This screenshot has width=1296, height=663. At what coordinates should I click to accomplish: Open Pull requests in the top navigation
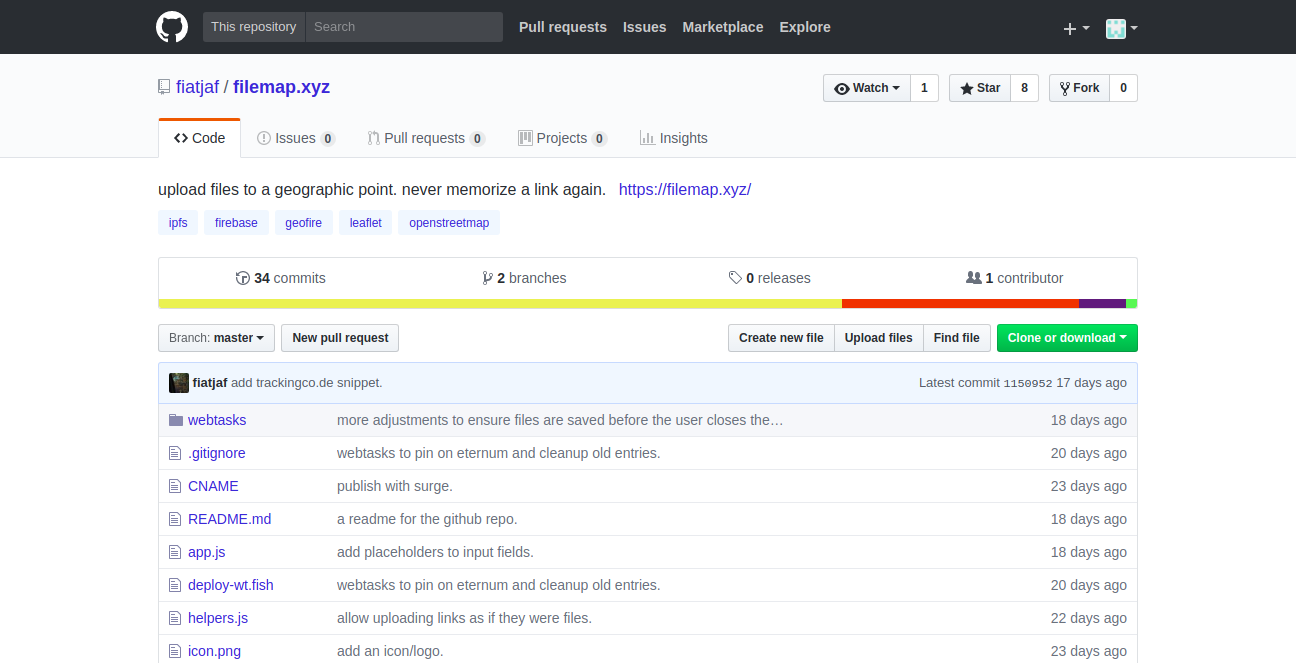click(563, 27)
